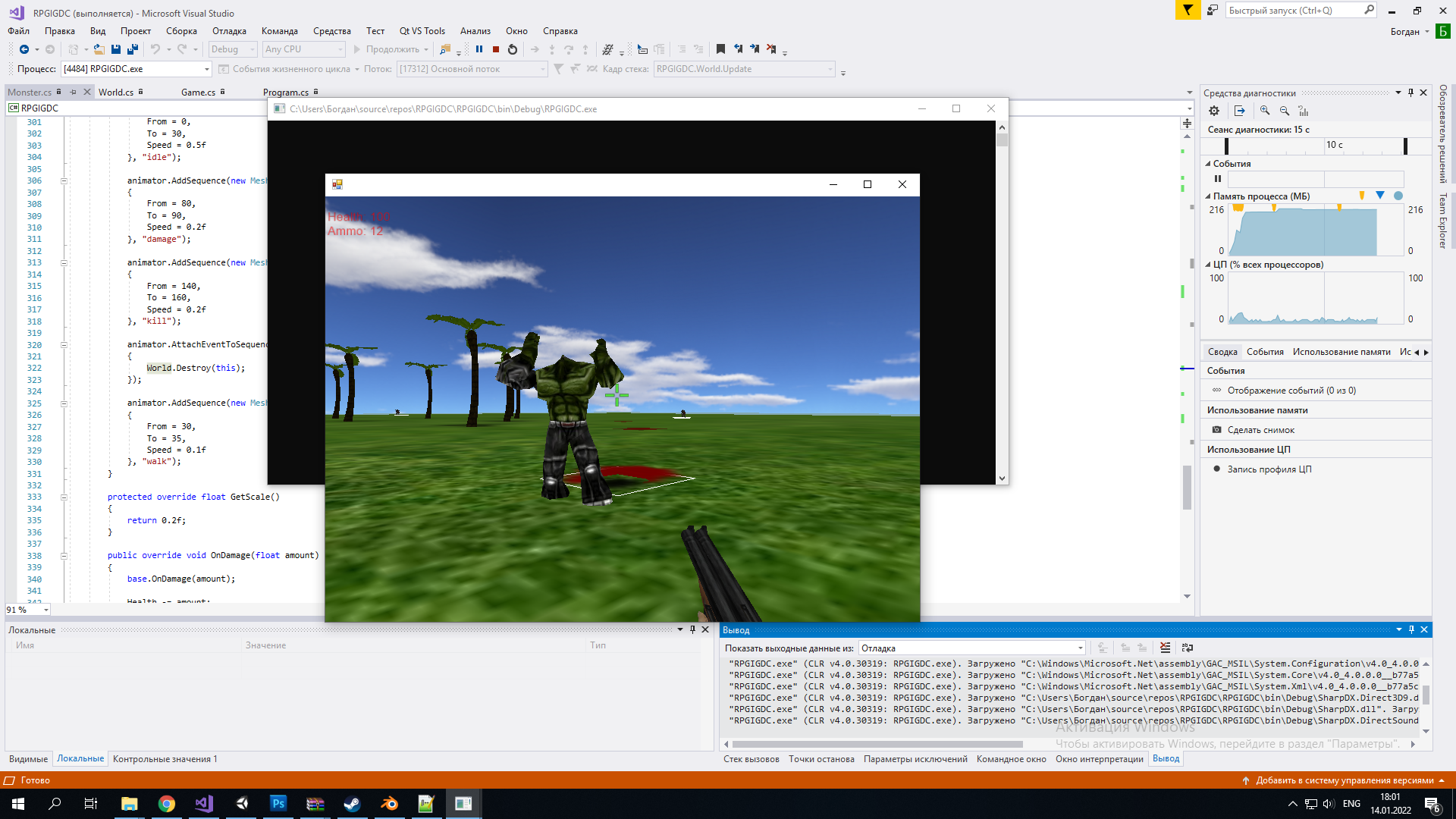
Task: Pause debugging with the Break All icon
Action: point(479,49)
